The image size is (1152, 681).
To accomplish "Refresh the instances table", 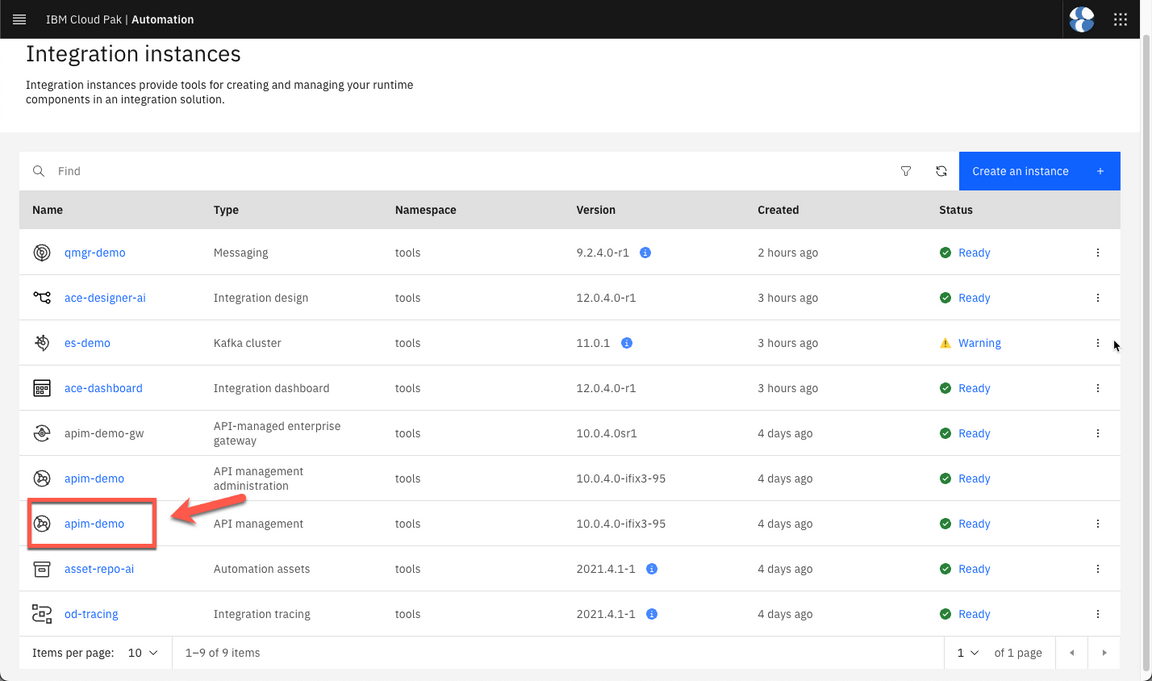I will tap(941, 171).
